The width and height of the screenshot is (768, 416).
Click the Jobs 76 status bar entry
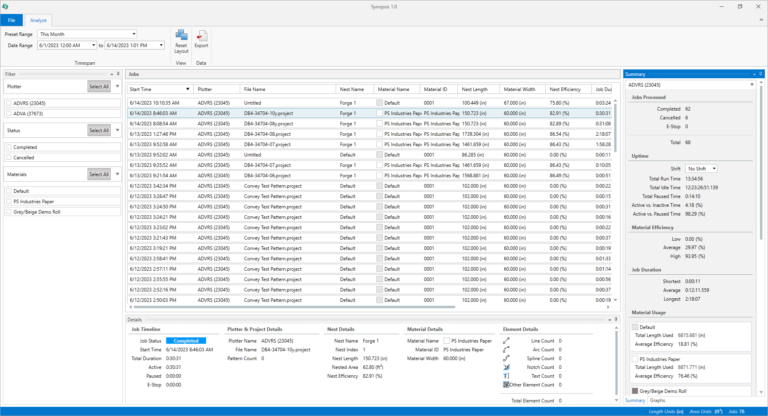pos(737,412)
